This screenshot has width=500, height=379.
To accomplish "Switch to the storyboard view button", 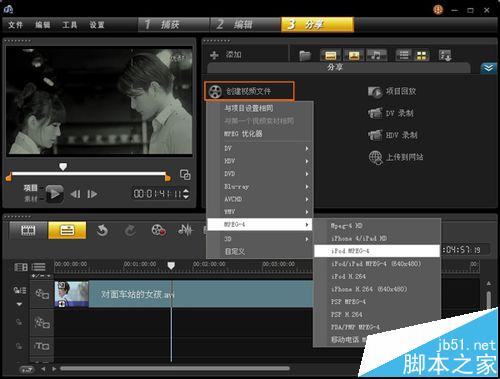I will [x=28, y=230].
